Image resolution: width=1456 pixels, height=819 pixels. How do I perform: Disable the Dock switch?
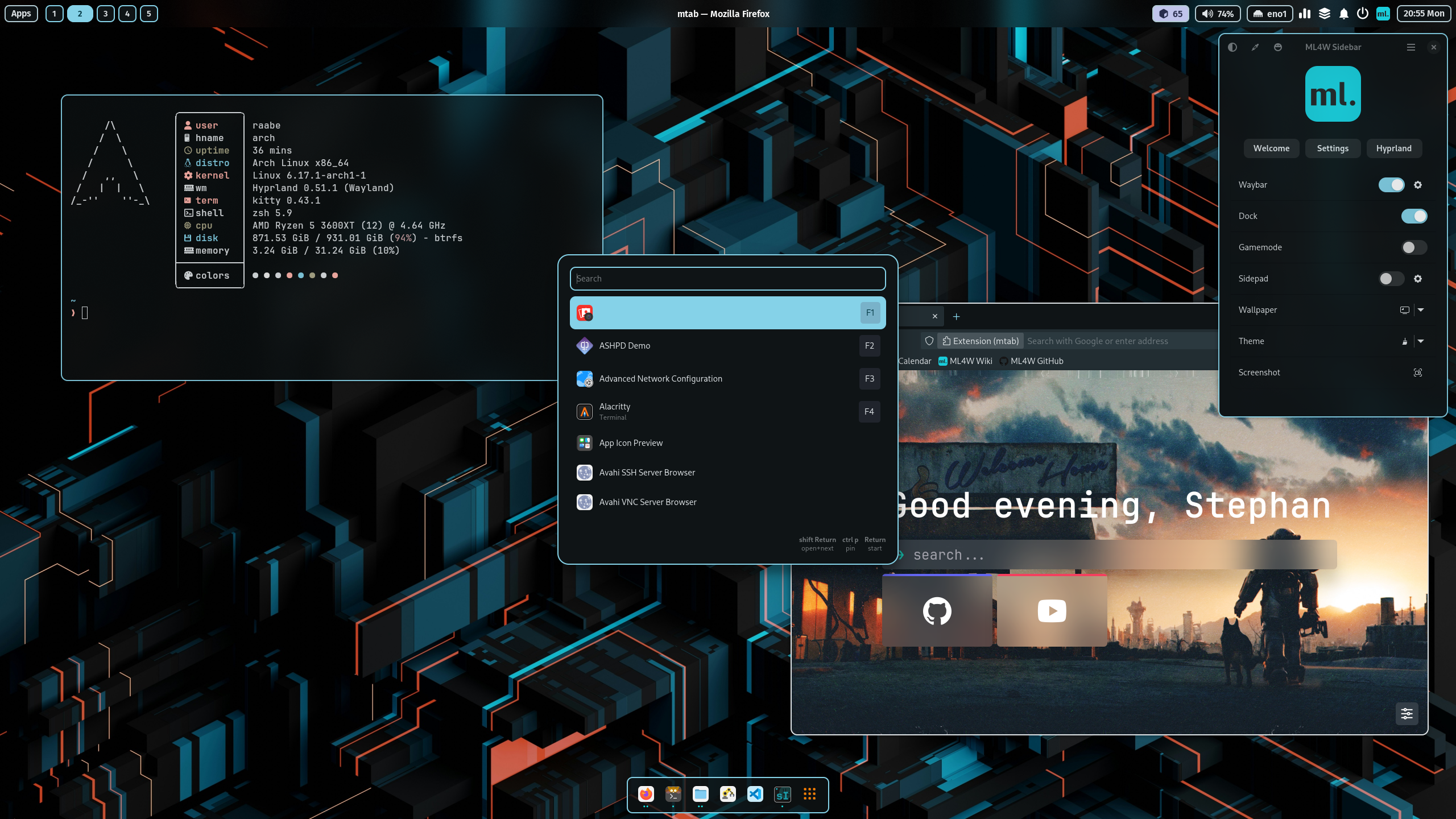(x=1414, y=216)
